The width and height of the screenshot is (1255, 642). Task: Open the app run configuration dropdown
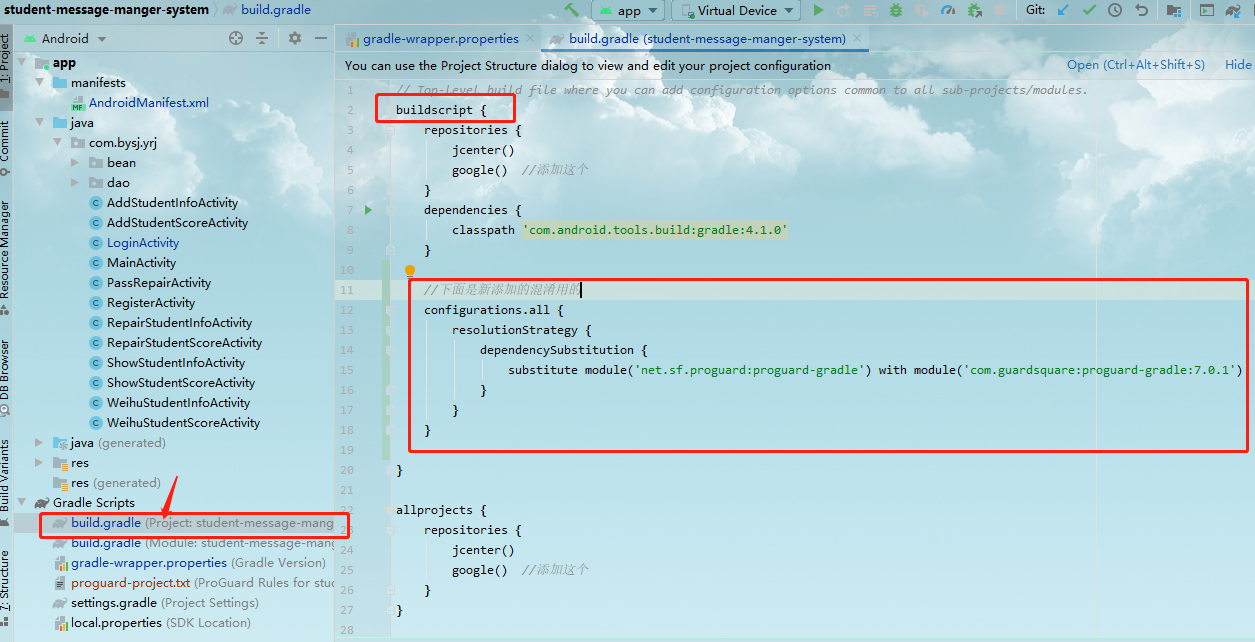[x=628, y=10]
